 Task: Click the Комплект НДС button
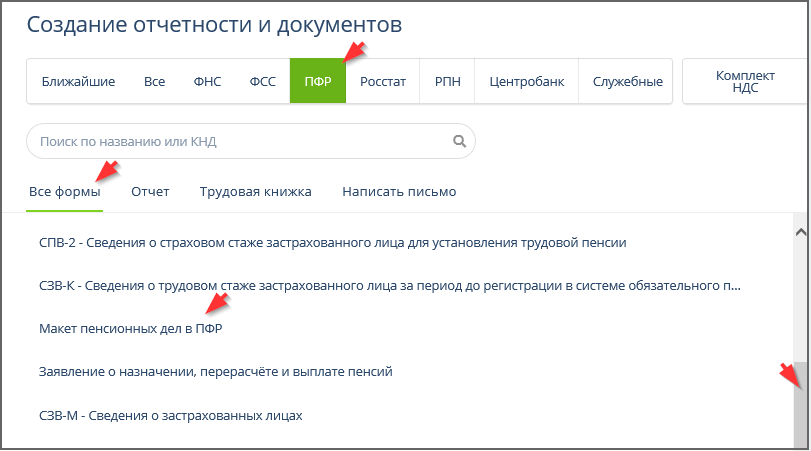pyautogui.click(x=744, y=81)
